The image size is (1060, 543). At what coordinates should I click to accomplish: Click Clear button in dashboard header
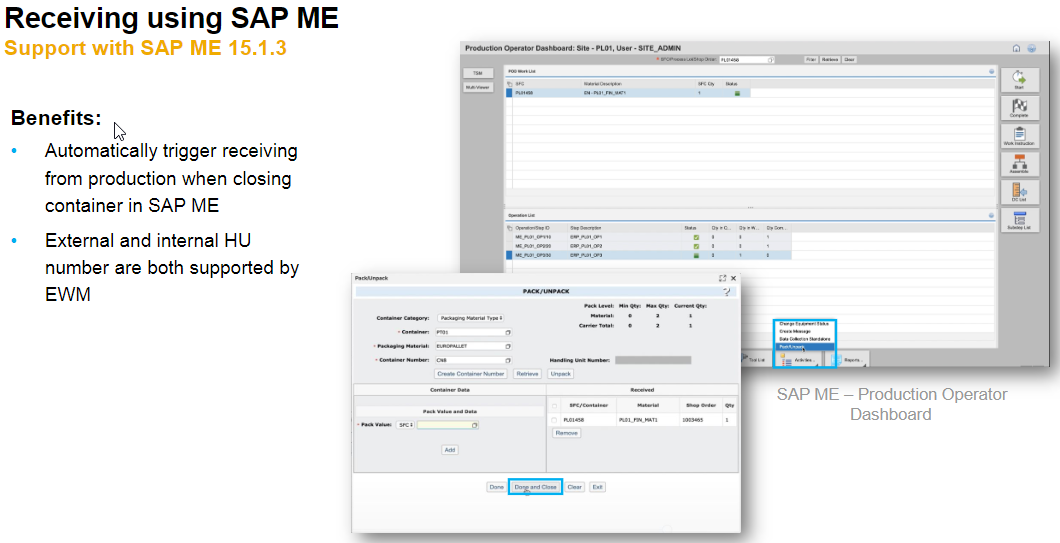[849, 60]
